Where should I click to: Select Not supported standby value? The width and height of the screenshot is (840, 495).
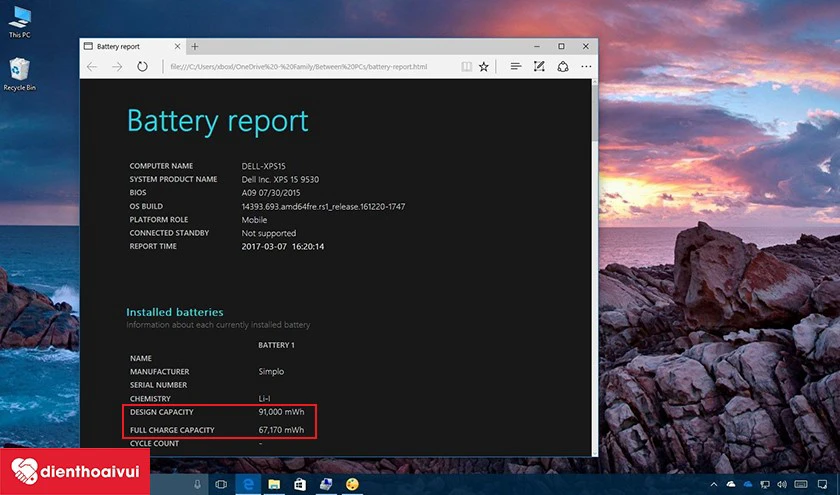[268, 233]
